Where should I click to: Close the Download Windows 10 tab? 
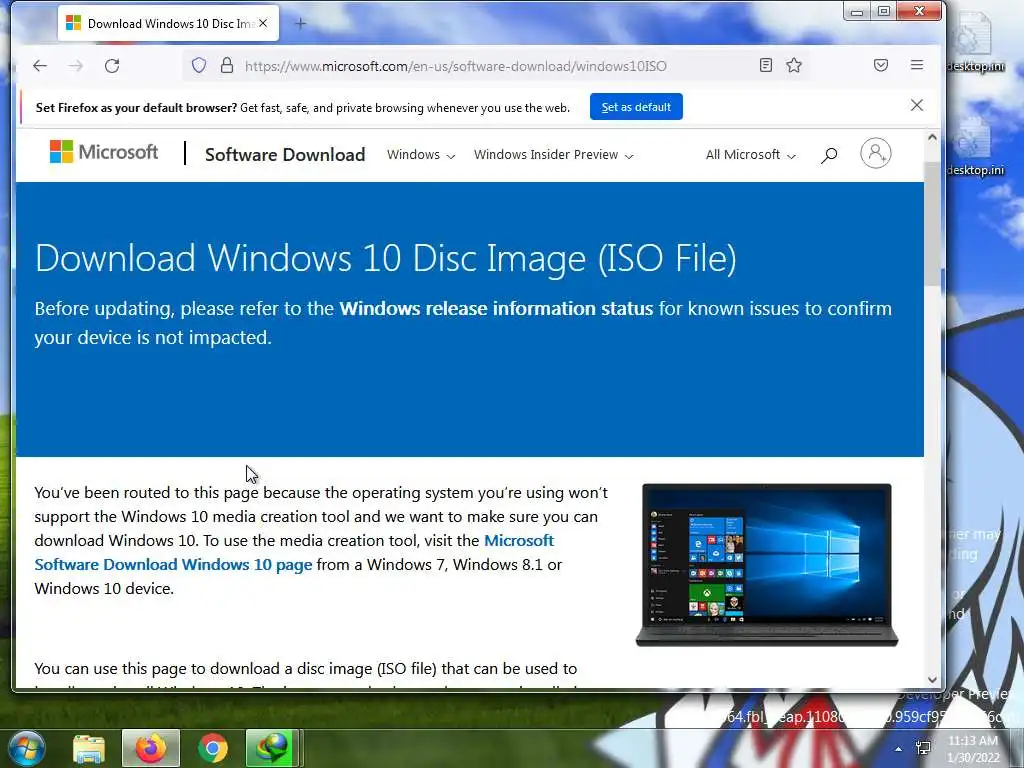click(x=263, y=23)
